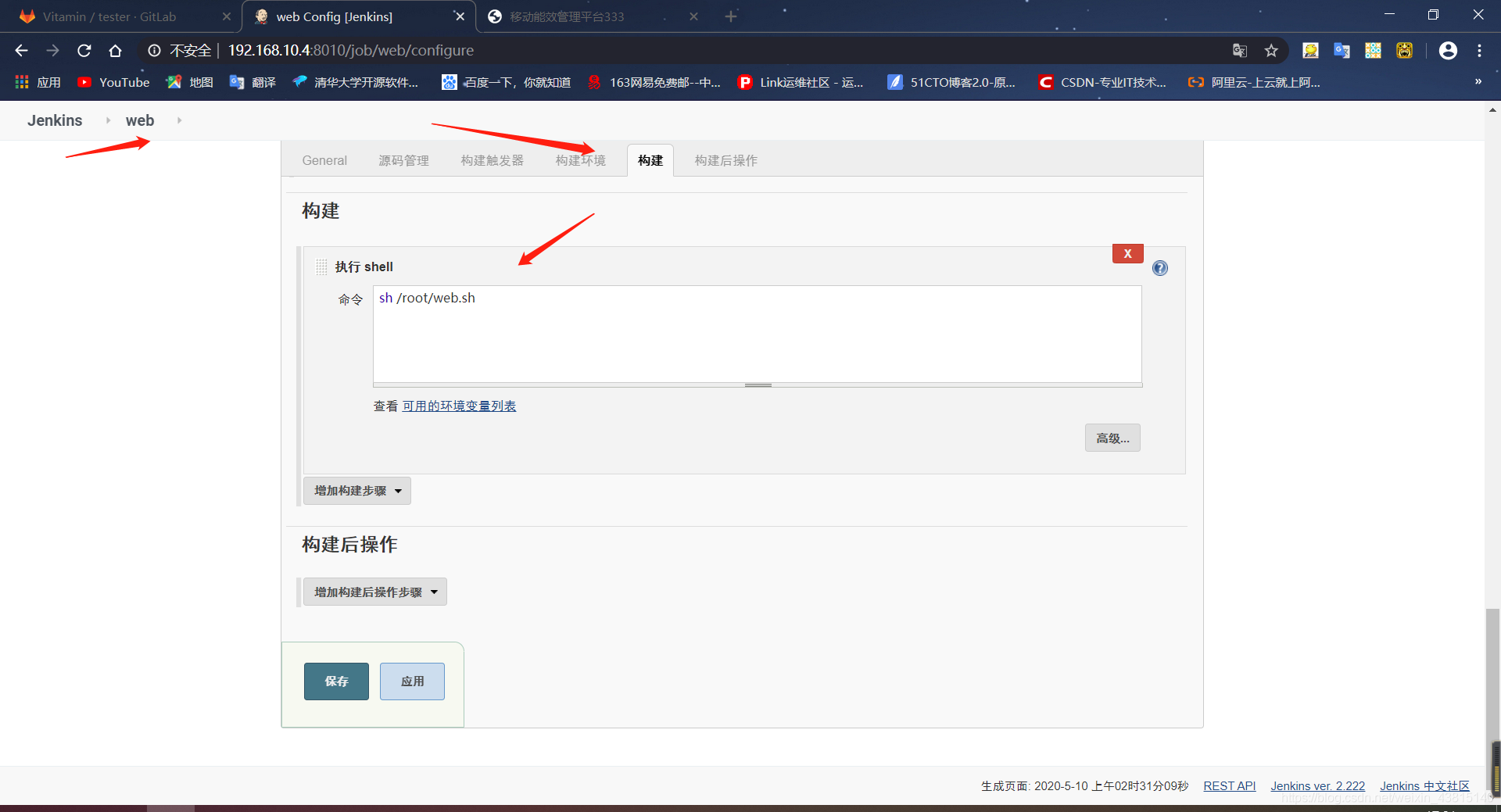
Task: Click the translate page icon in address bar
Action: pyautogui.click(x=1240, y=50)
